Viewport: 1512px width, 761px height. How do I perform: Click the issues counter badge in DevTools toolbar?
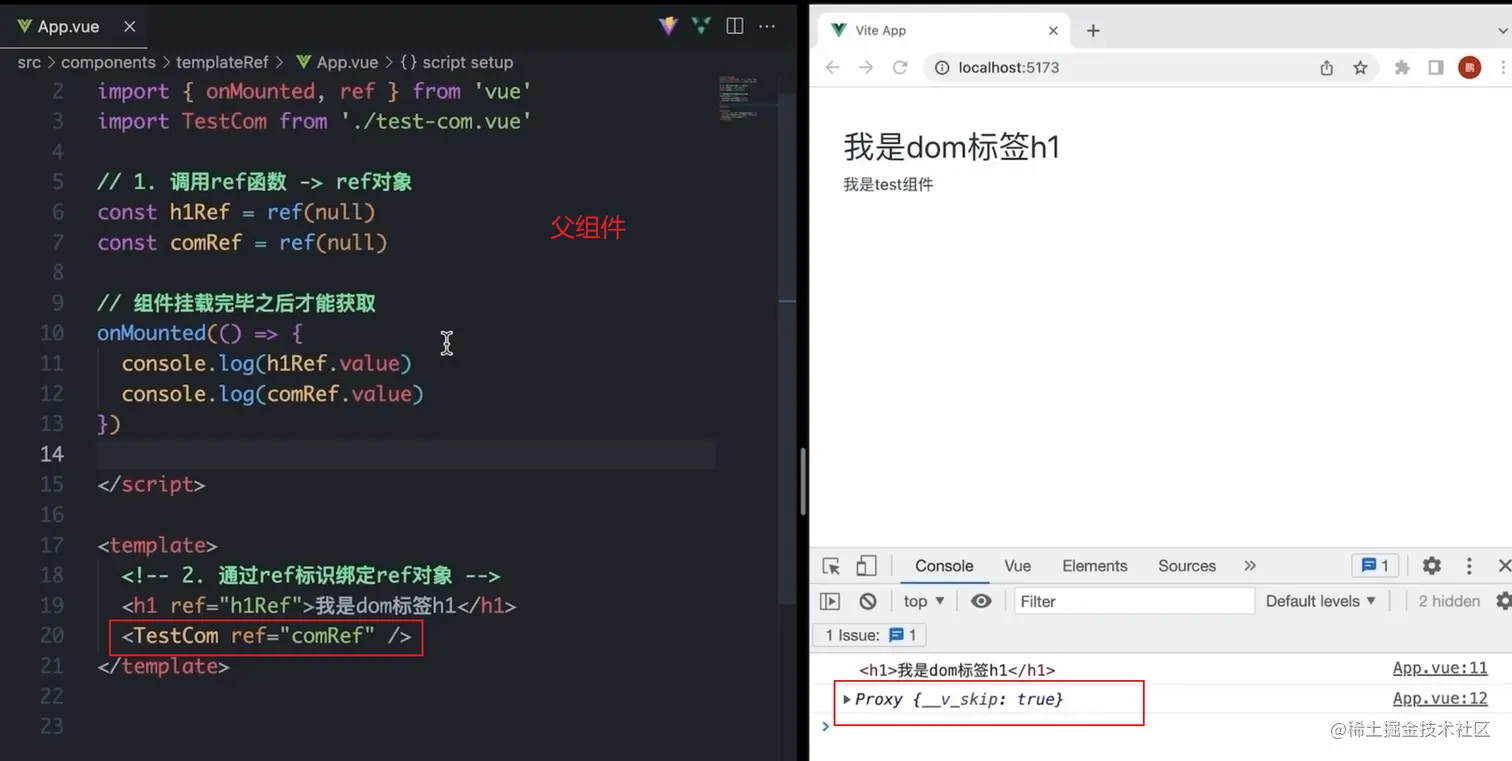(1375, 566)
